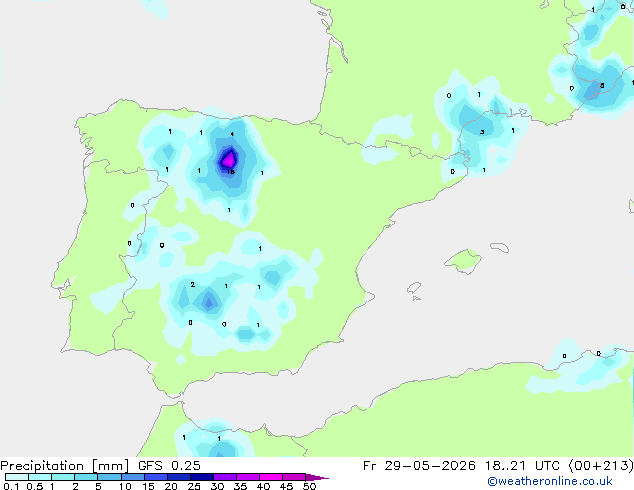Click the 'Precipitation [mm]' title text
634x490 pixels.
65,466
